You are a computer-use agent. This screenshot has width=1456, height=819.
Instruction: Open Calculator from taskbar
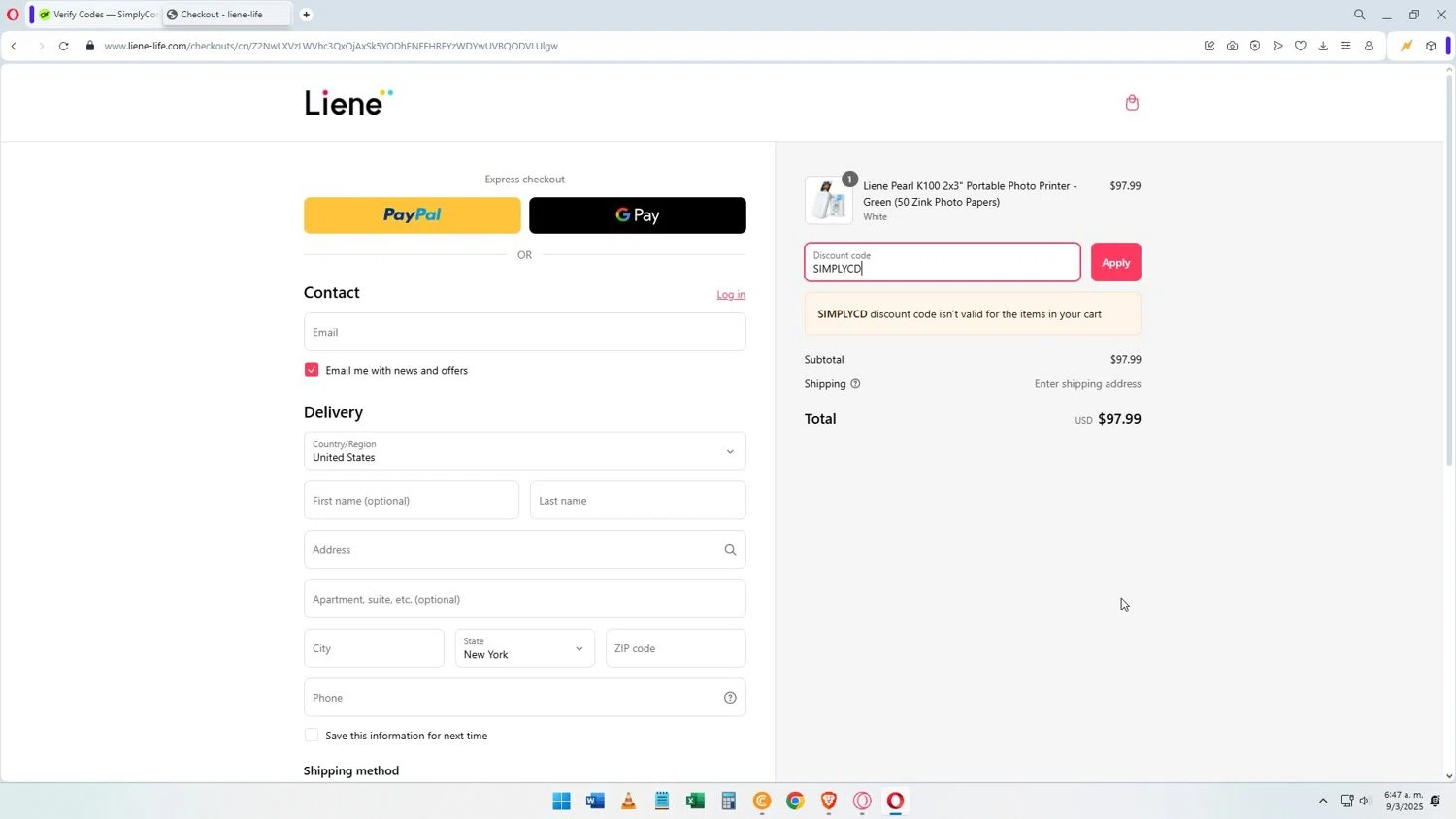coord(728,801)
